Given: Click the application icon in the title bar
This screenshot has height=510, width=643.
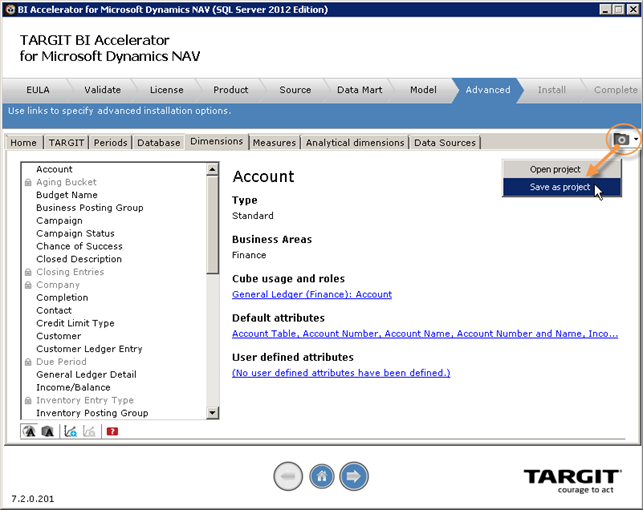Looking at the screenshot, I should [x=9, y=9].
